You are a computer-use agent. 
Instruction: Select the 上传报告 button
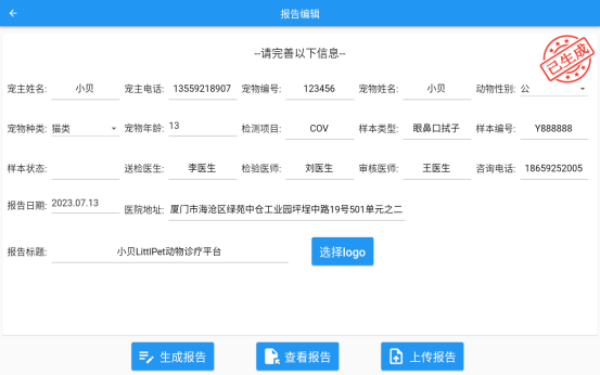click(422, 357)
